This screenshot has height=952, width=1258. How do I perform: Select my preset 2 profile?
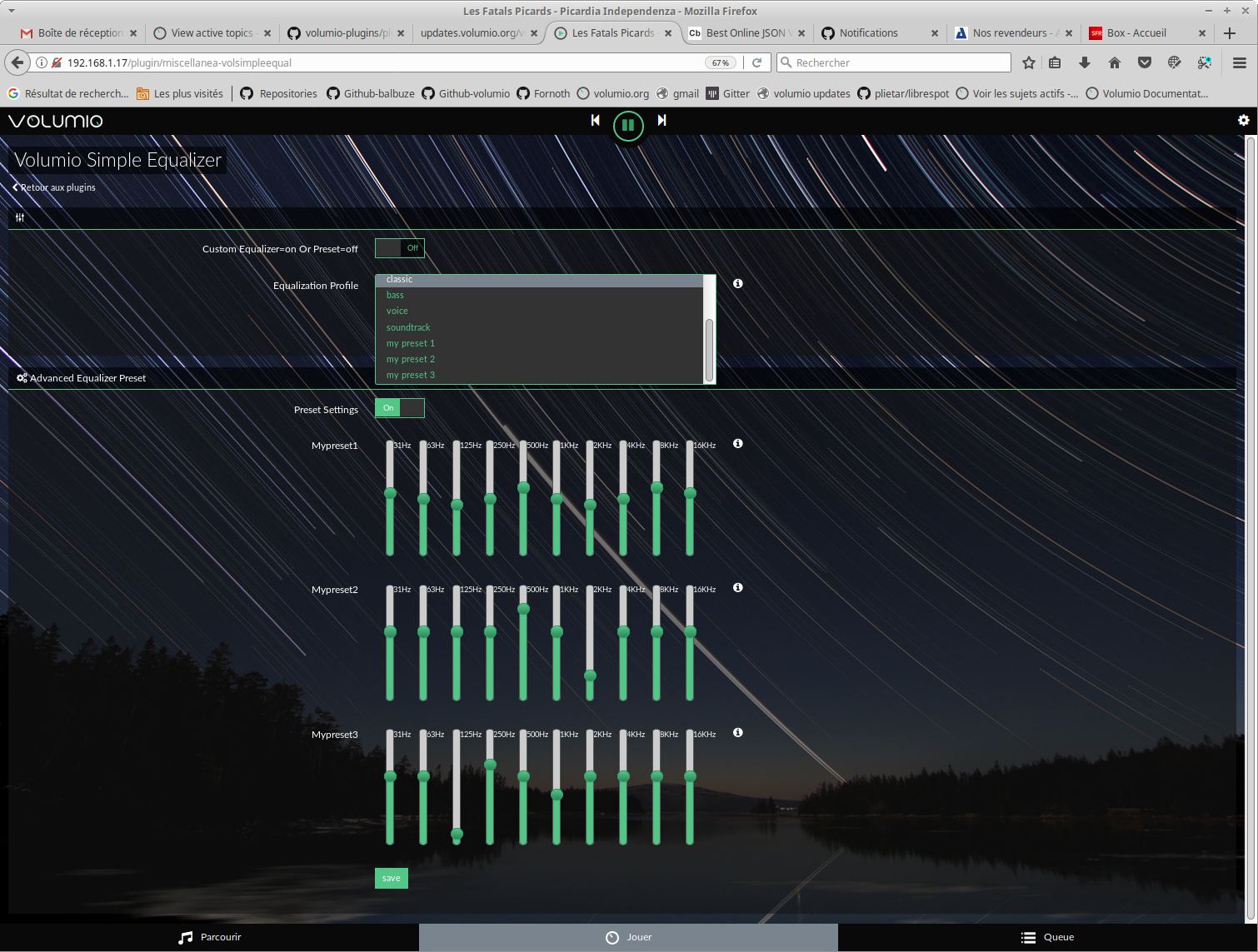tap(539, 359)
